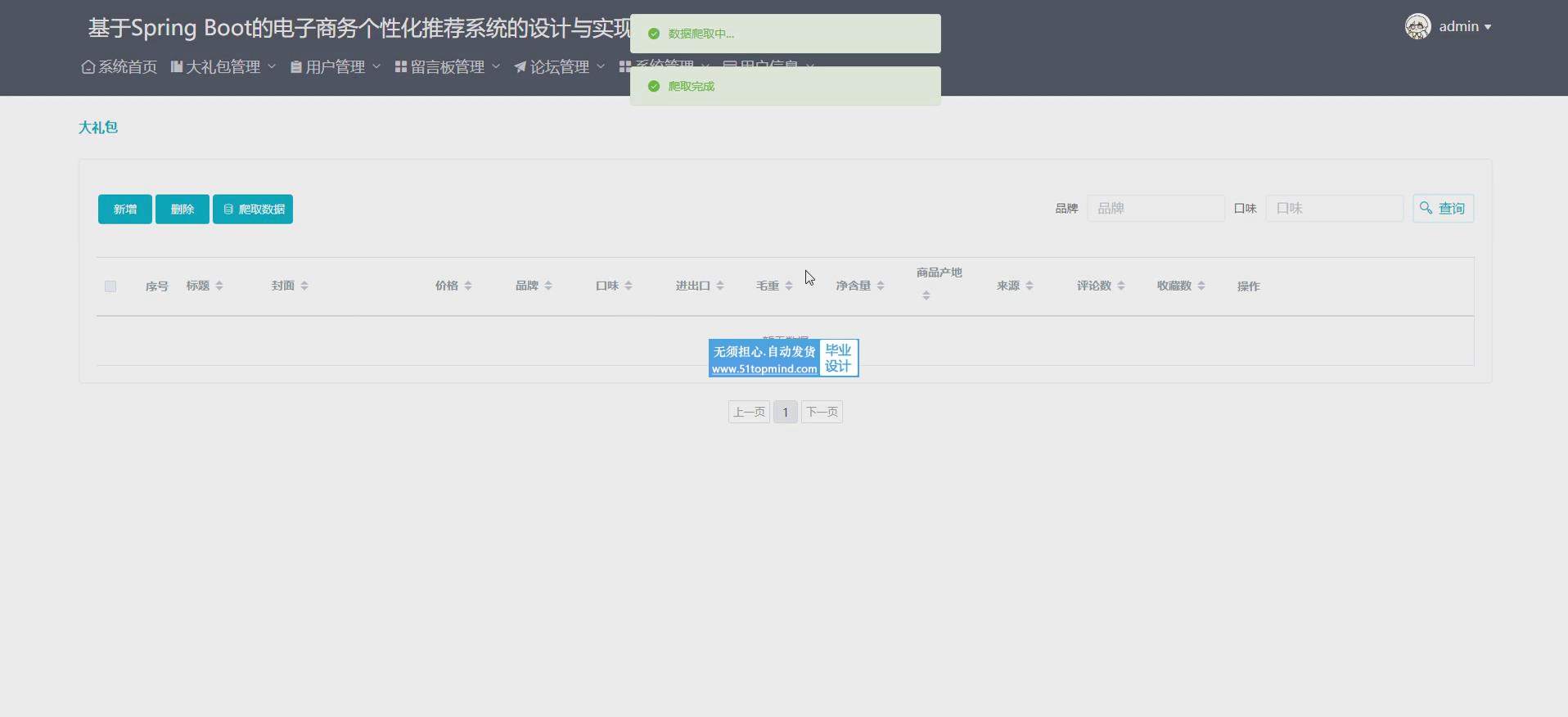Open the 用户管理 menu
The image size is (1568, 717).
click(x=336, y=67)
